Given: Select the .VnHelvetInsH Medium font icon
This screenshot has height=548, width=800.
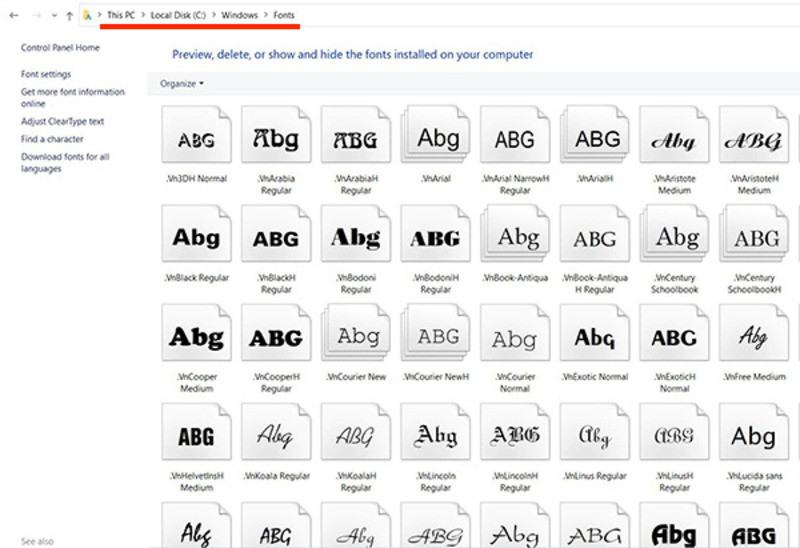Looking at the screenshot, I should point(196,431).
